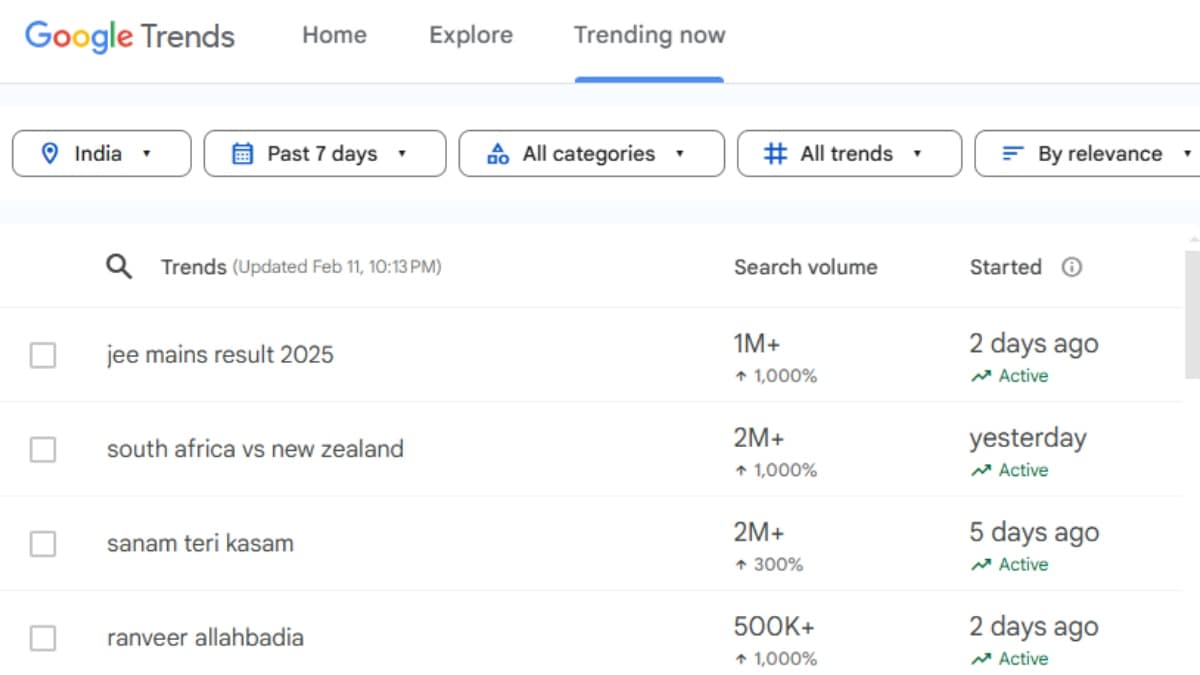This screenshot has height=675, width=1200.
Task: Tick the checkbox beside ranveer allahbadia
Action: click(x=42, y=637)
